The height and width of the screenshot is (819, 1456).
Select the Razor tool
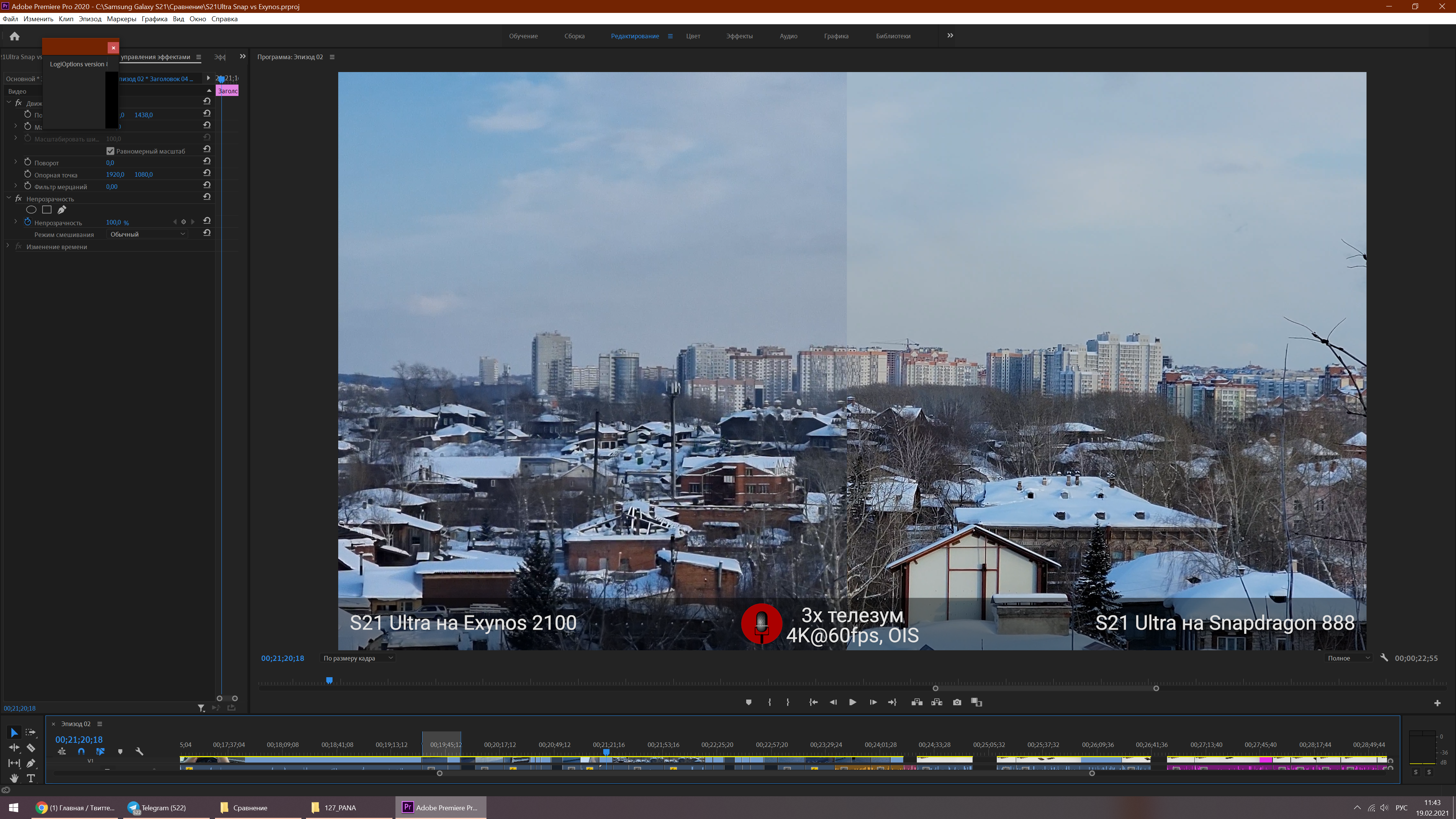(x=30, y=748)
